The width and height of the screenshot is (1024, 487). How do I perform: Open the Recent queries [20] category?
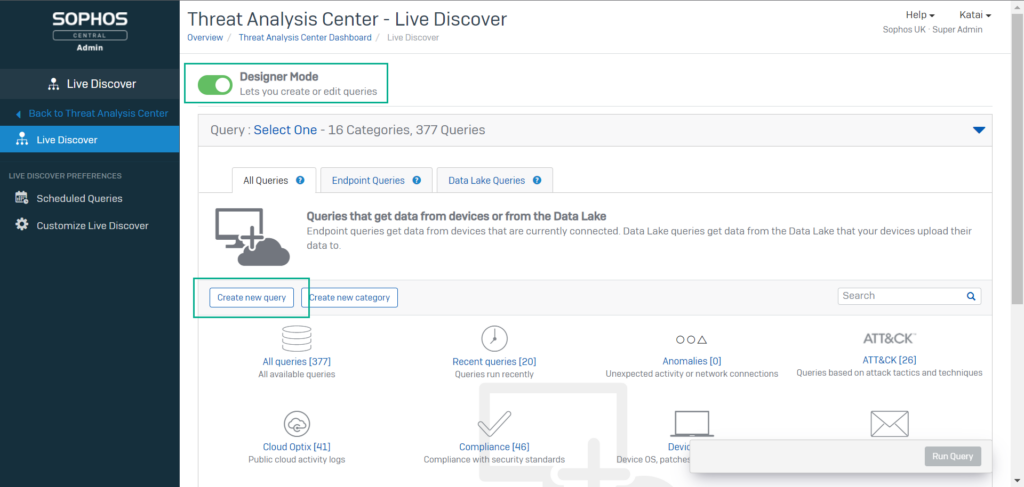coord(494,361)
